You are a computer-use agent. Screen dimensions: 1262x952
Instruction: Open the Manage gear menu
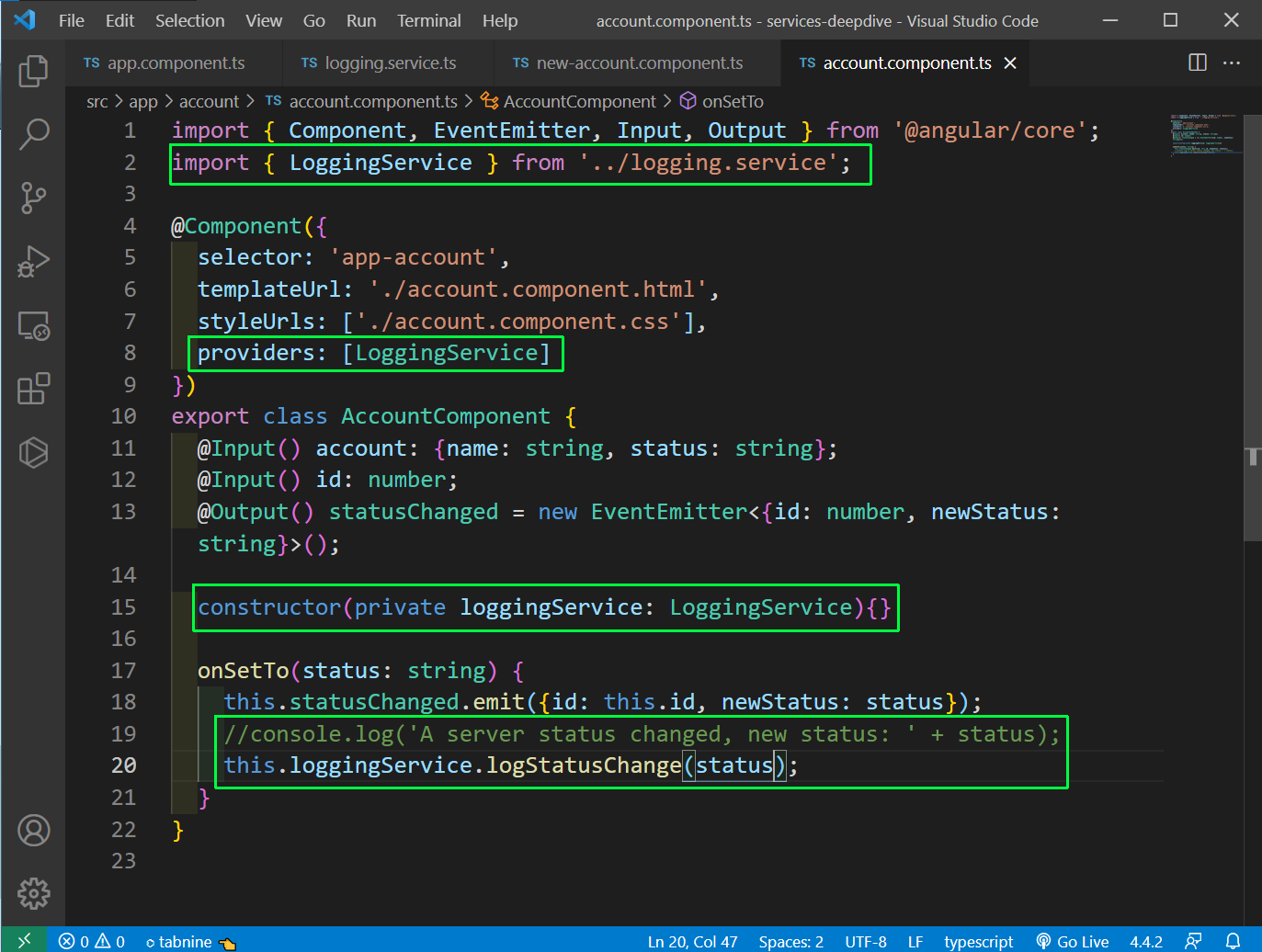pyautogui.click(x=34, y=893)
